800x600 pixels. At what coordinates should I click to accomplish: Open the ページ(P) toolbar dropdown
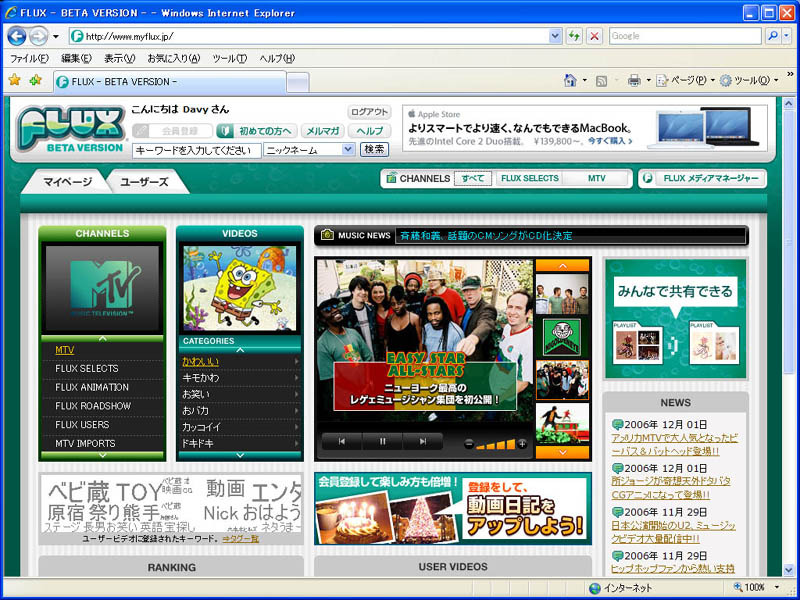(x=685, y=81)
